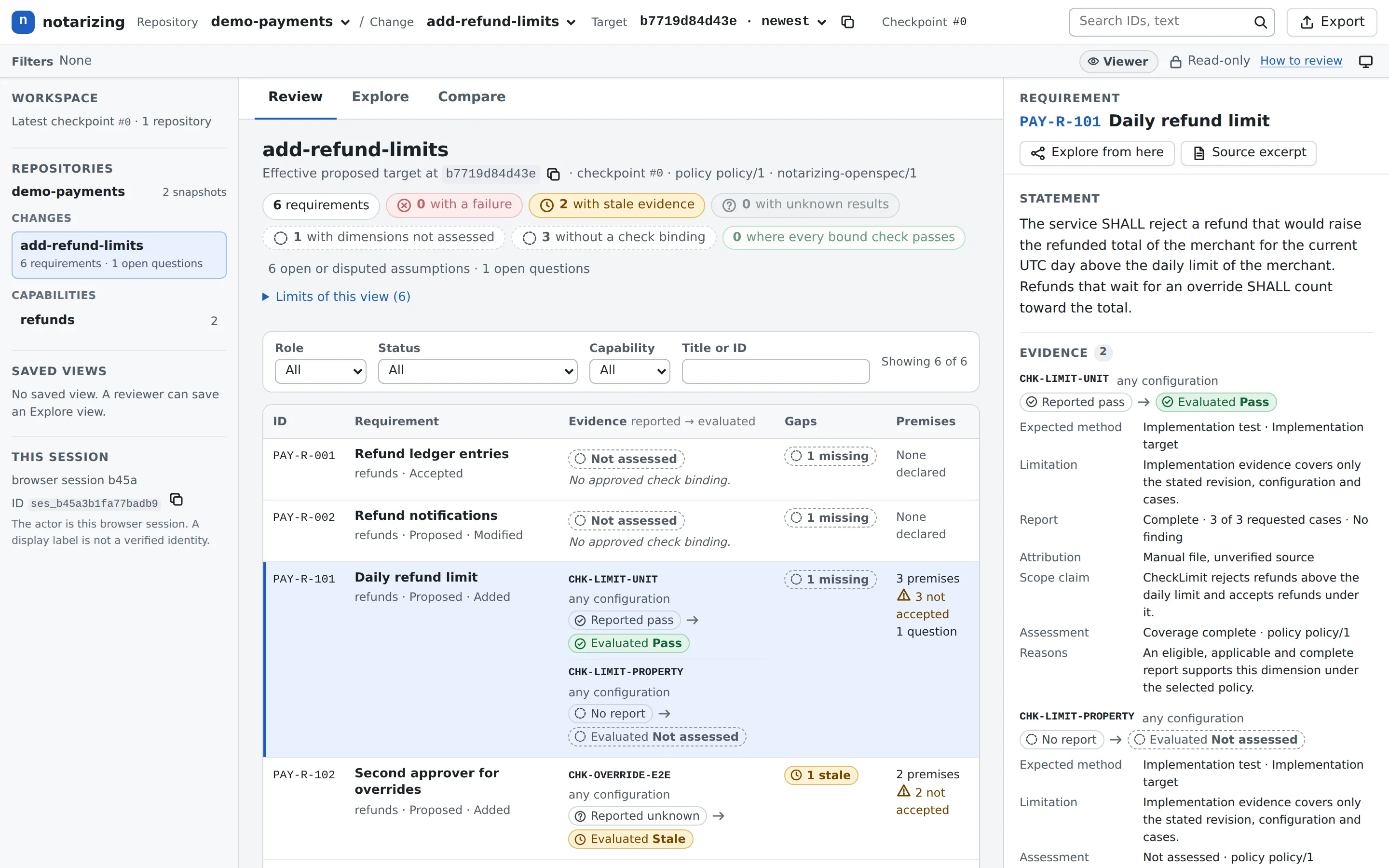This screenshot has height=868, width=1389.
Task: Open Second approver for overrides row
Action: (620, 808)
